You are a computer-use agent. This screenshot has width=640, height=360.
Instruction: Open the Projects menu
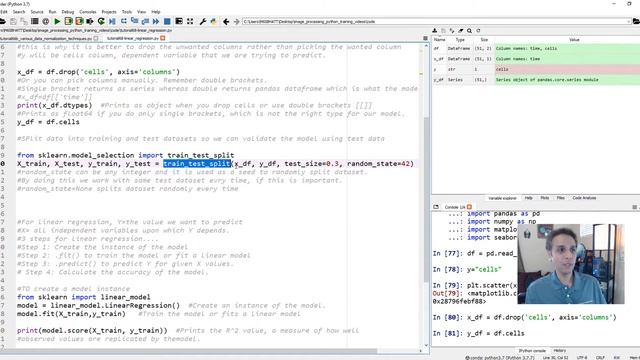click(x=109, y=12)
